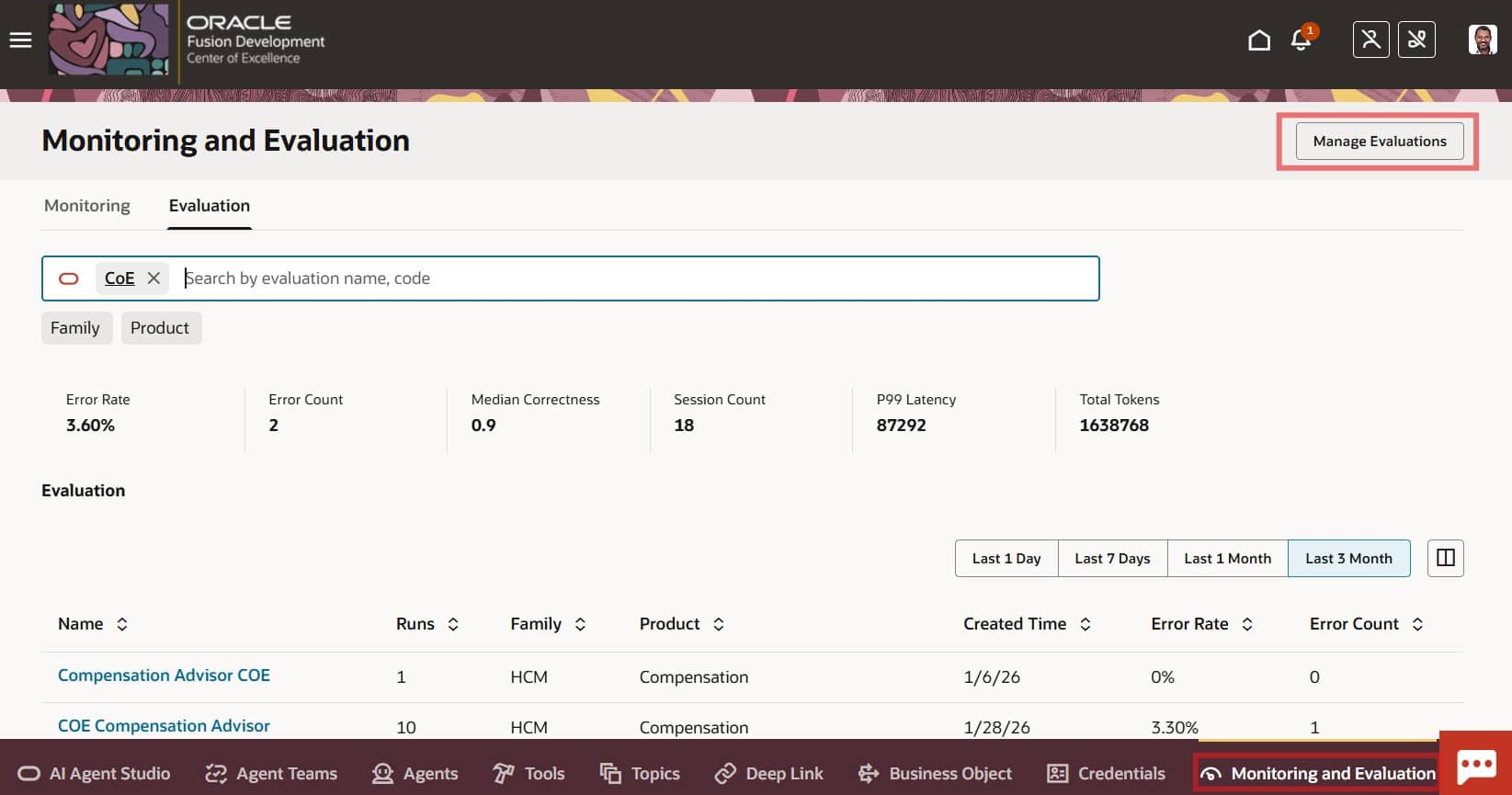The image size is (1512, 795).
Task: Click the Manage Evaluations button
Action: coord(1379,142)
